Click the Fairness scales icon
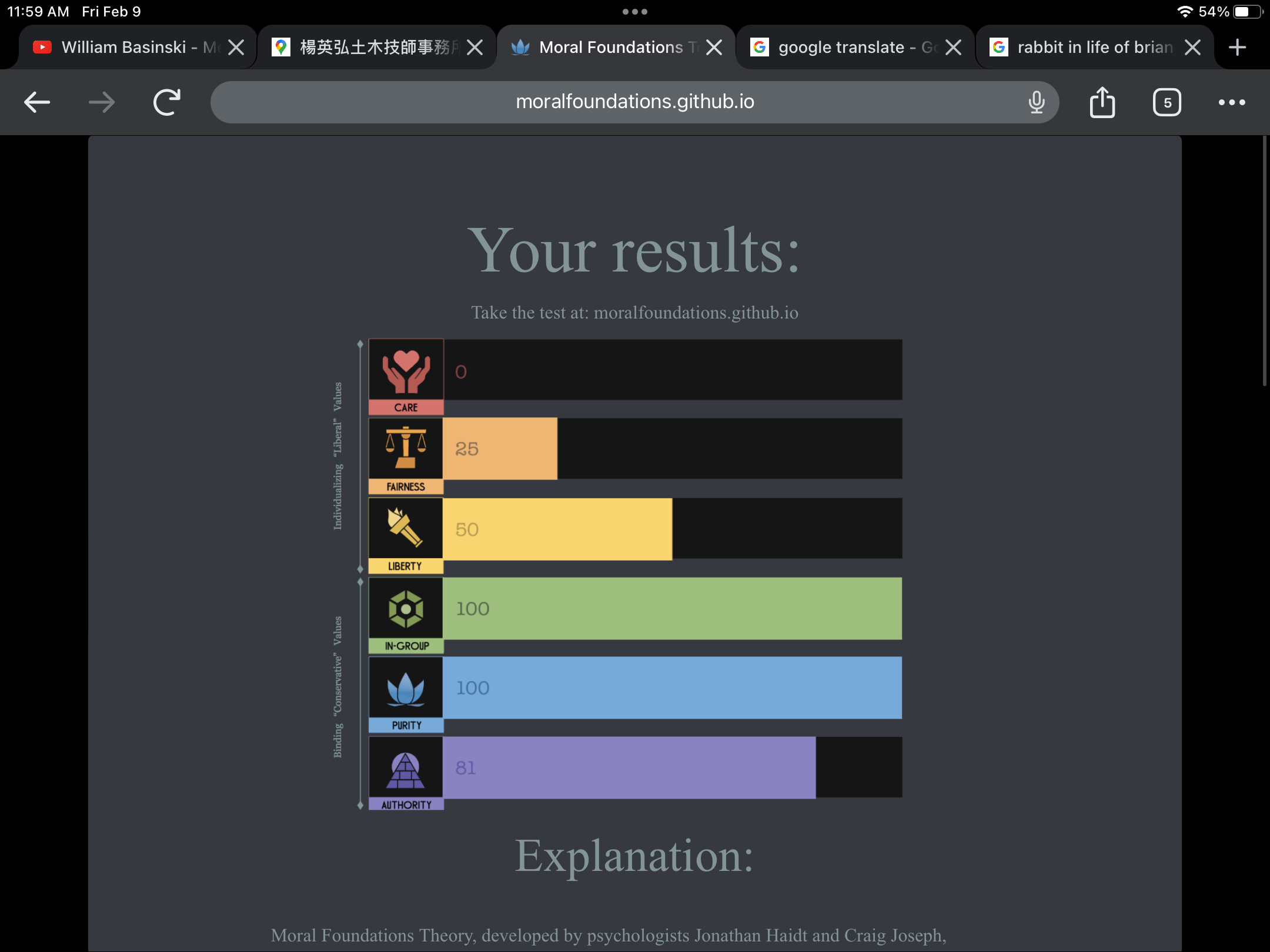This screenshot has height=952, width=1270. pyautogui.click(x=406, y=448)
